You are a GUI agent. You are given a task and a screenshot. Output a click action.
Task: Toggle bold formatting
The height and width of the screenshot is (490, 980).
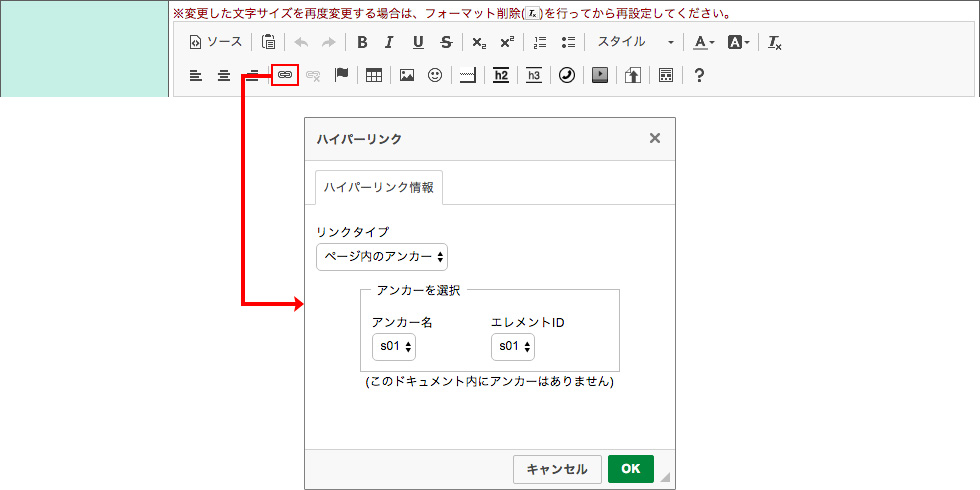point(362,42)
